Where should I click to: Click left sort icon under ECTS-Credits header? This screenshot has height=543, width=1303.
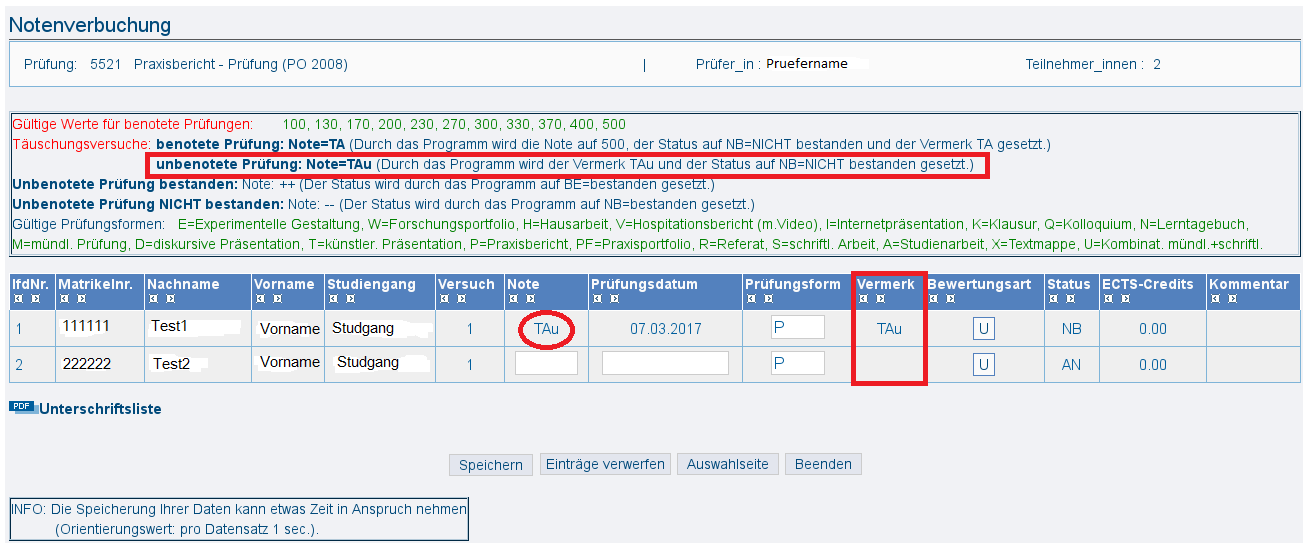coord(1108,299)
